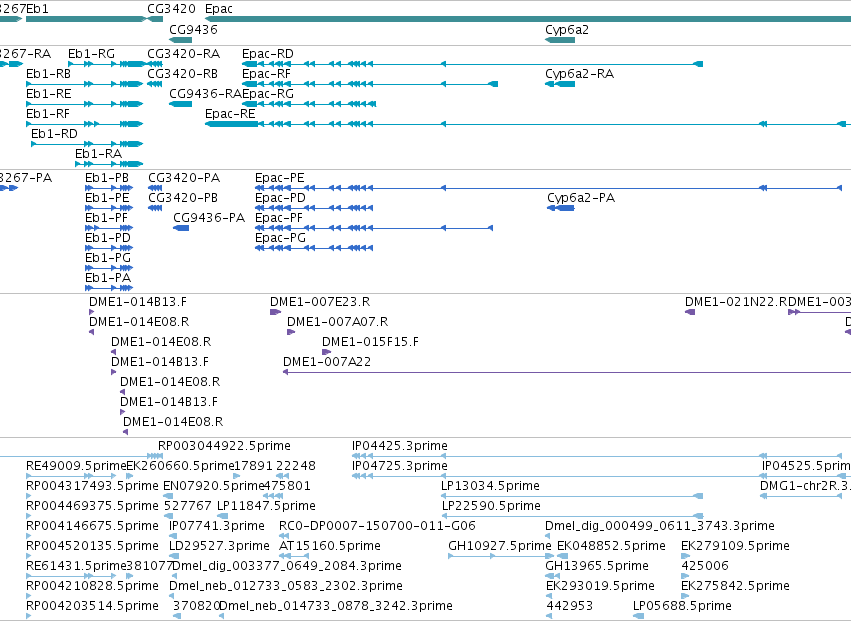851x621 pixels.
Task: Select the Epac-RD transcript label
Action: 268,54
